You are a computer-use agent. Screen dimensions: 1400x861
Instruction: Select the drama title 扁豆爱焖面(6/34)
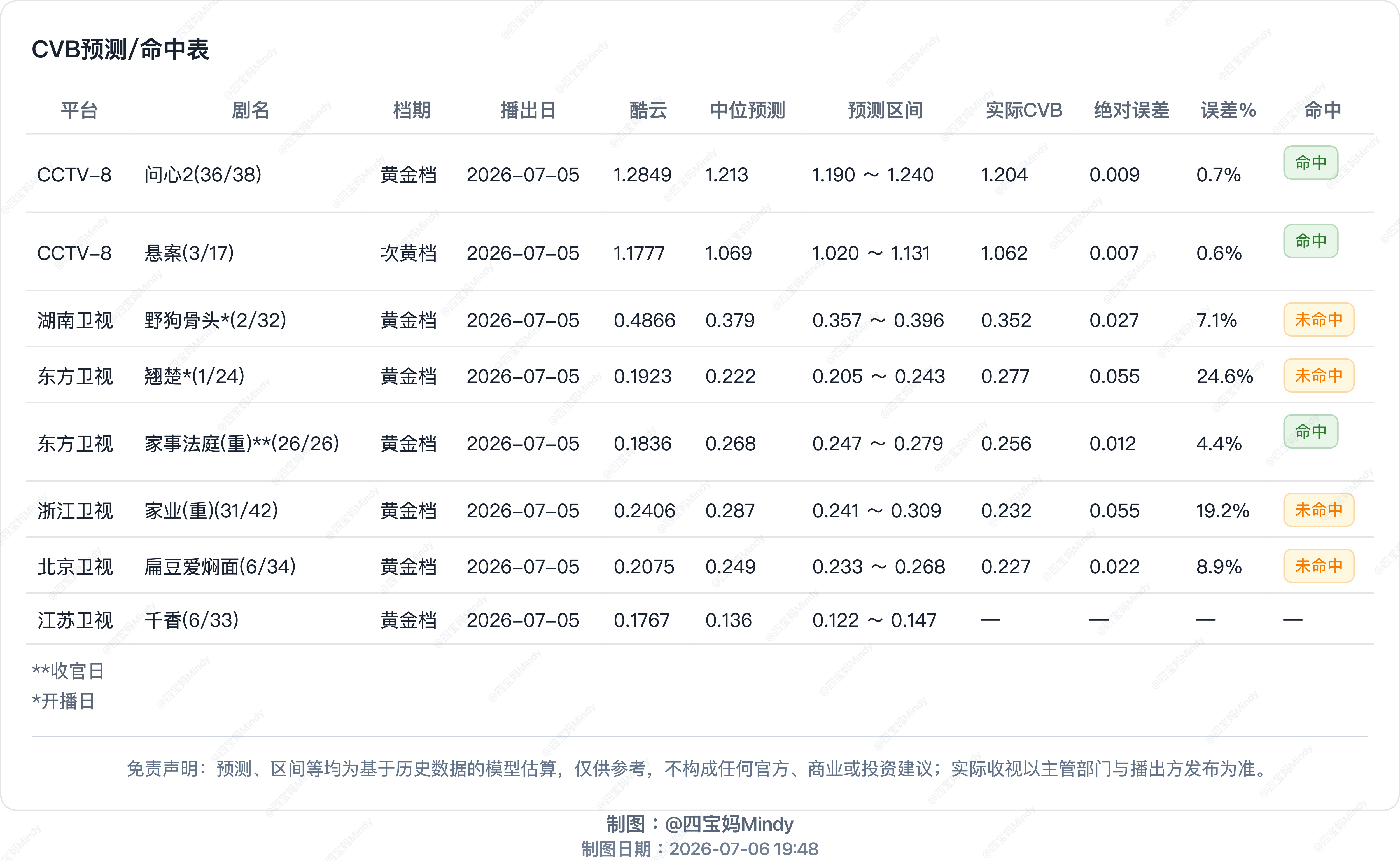click(220, 566)
